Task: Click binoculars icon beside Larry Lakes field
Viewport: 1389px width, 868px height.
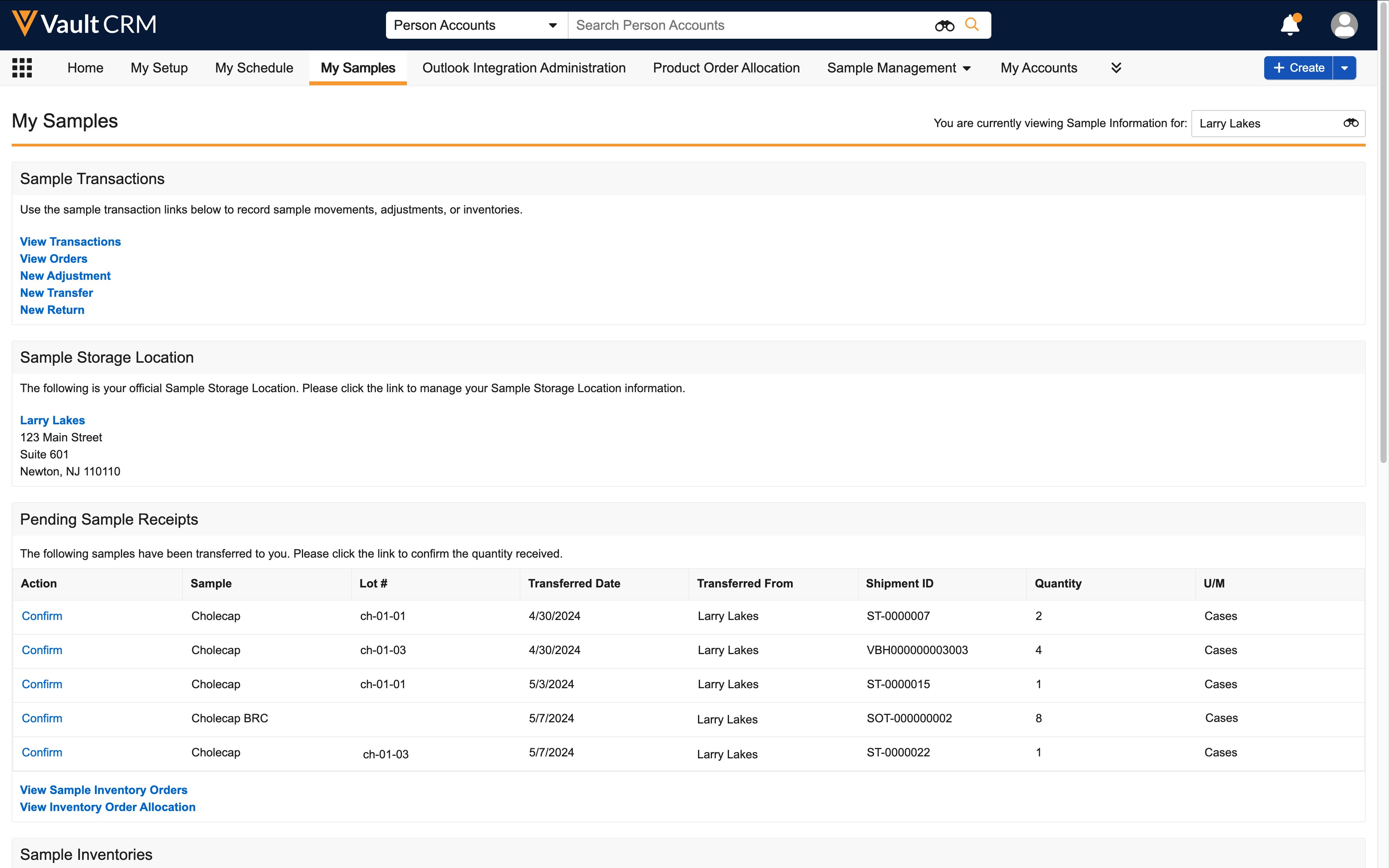Action: coord(1351,123)
